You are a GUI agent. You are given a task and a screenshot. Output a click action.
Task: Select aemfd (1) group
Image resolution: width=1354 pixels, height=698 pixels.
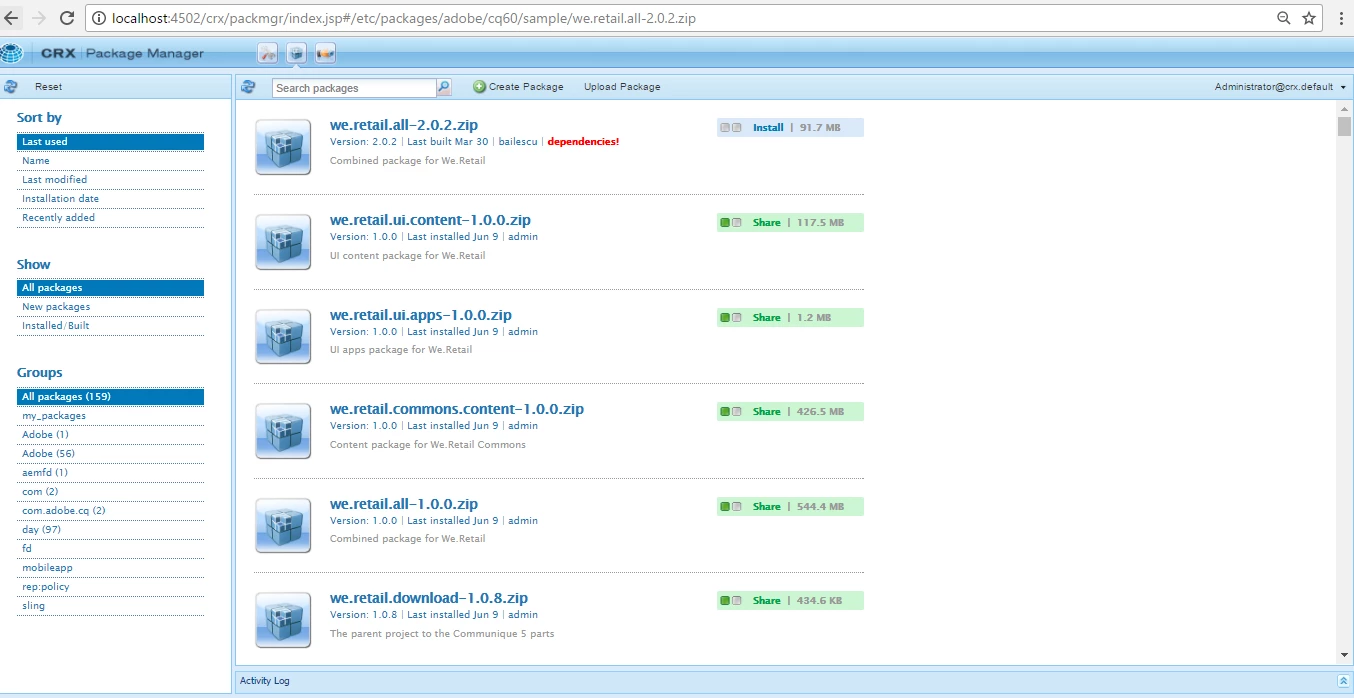click(110, 473)
